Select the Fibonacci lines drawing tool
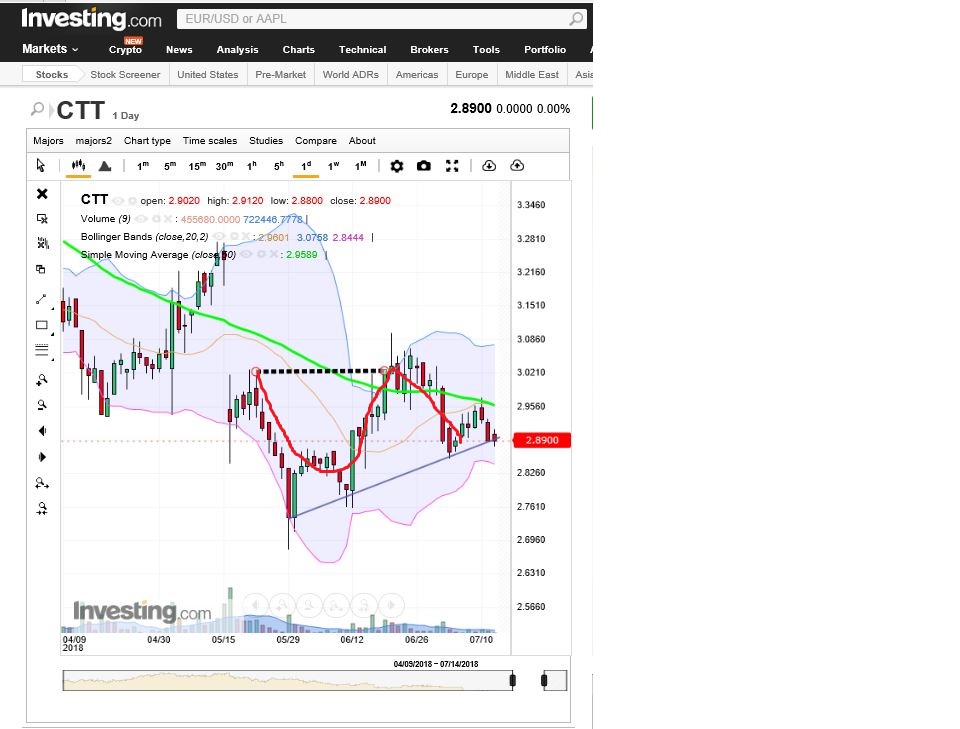This screenshot has height=729, width=960. 42,350
